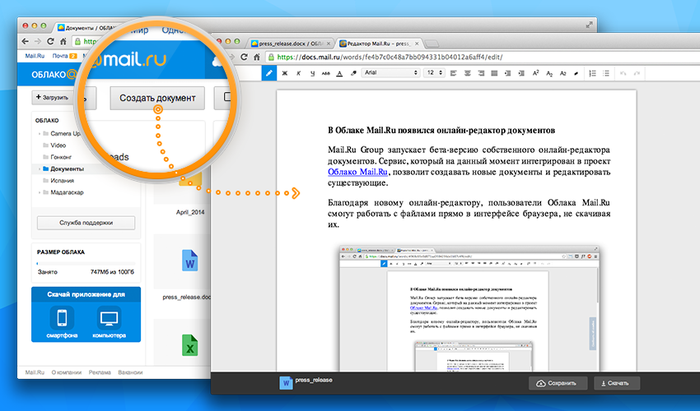This screenshot has height=411, width=700.
Task: Toggle the pencil edit mode icon
Action: pos(269,73)
